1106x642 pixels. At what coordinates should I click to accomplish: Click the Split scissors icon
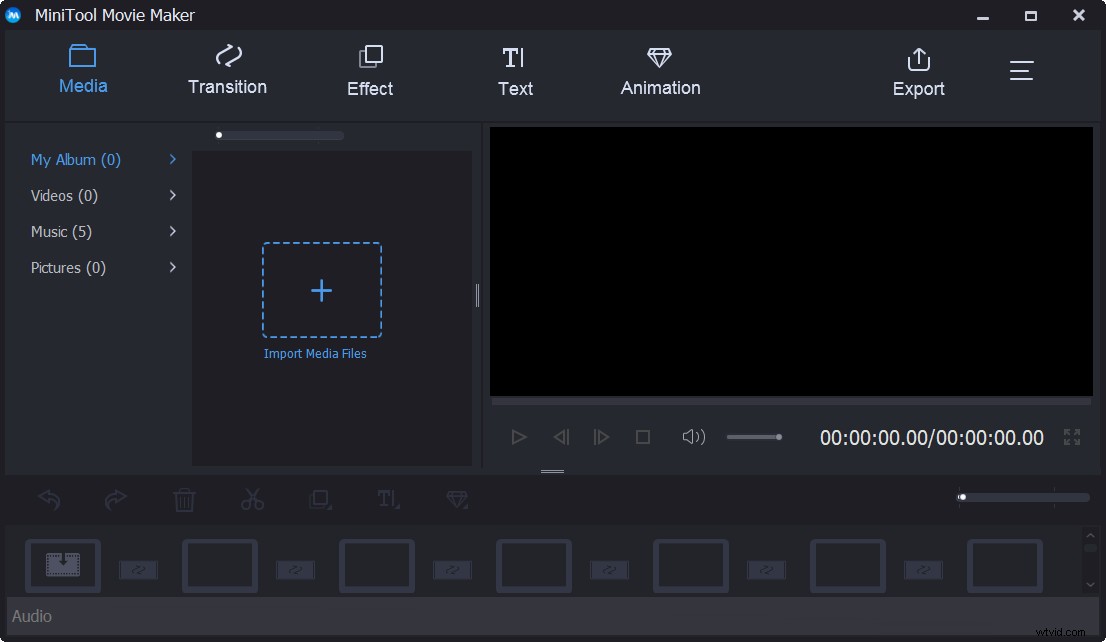pyautogui.click(x=252, y=499)
